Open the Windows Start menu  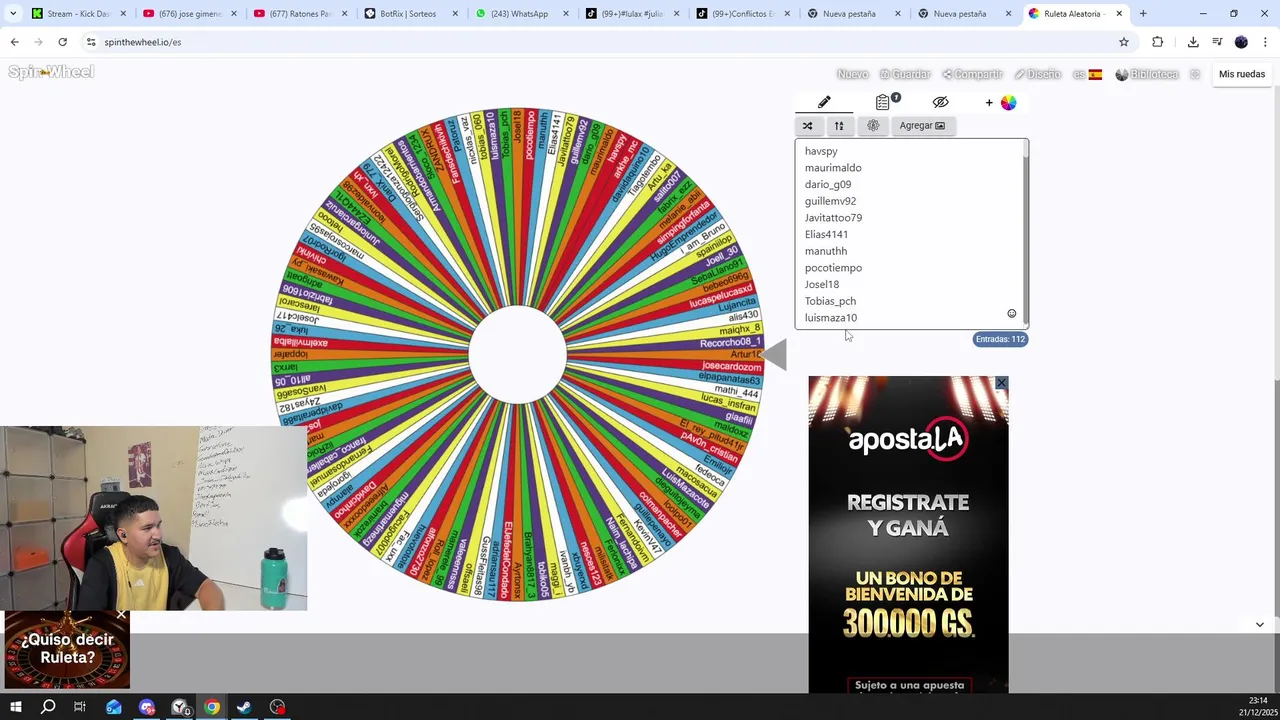click(16, 707)
